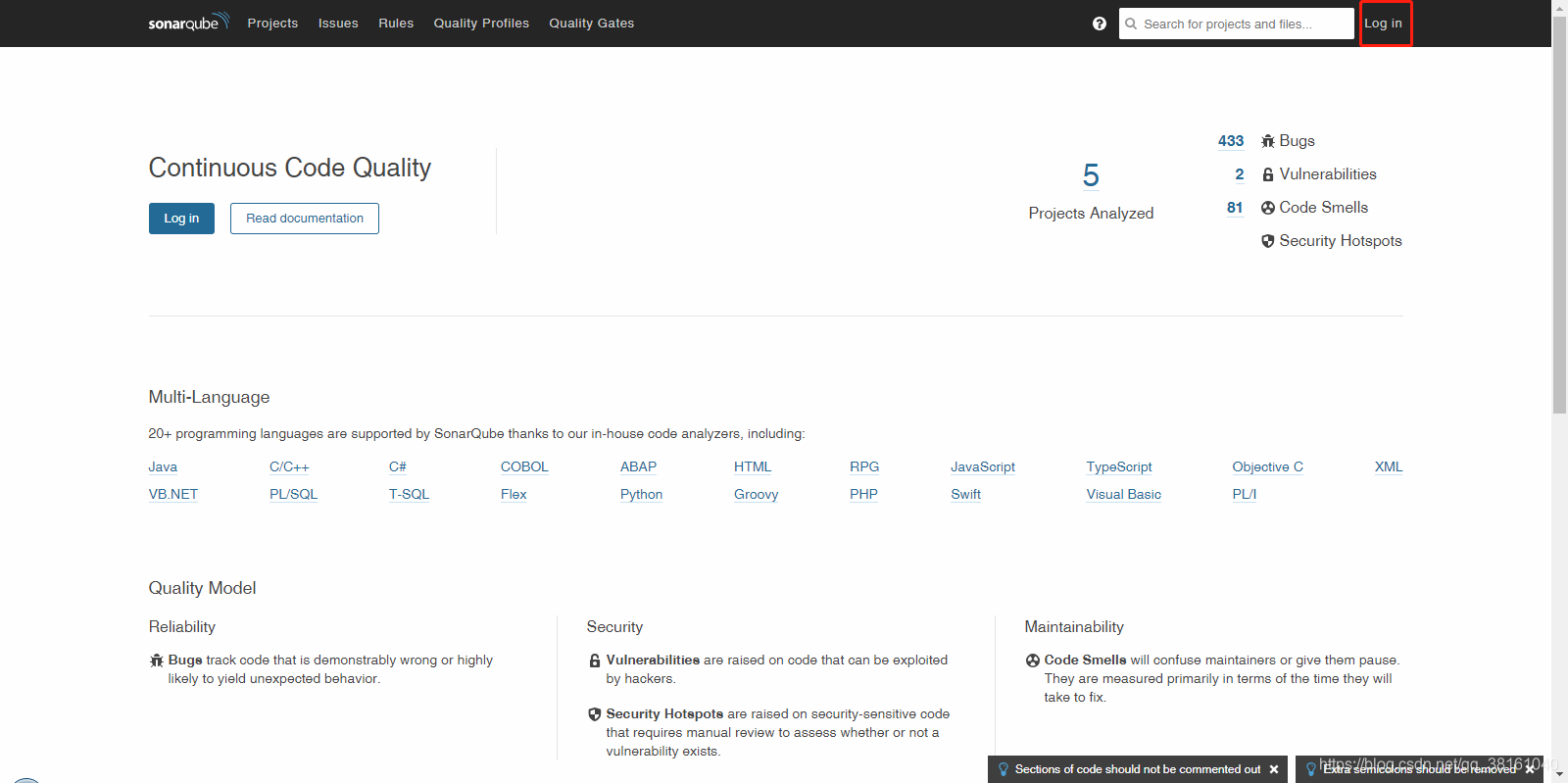Screen dimensions: 1568x783
Task: Click the SonarQube logo
Action: point(188,22)
